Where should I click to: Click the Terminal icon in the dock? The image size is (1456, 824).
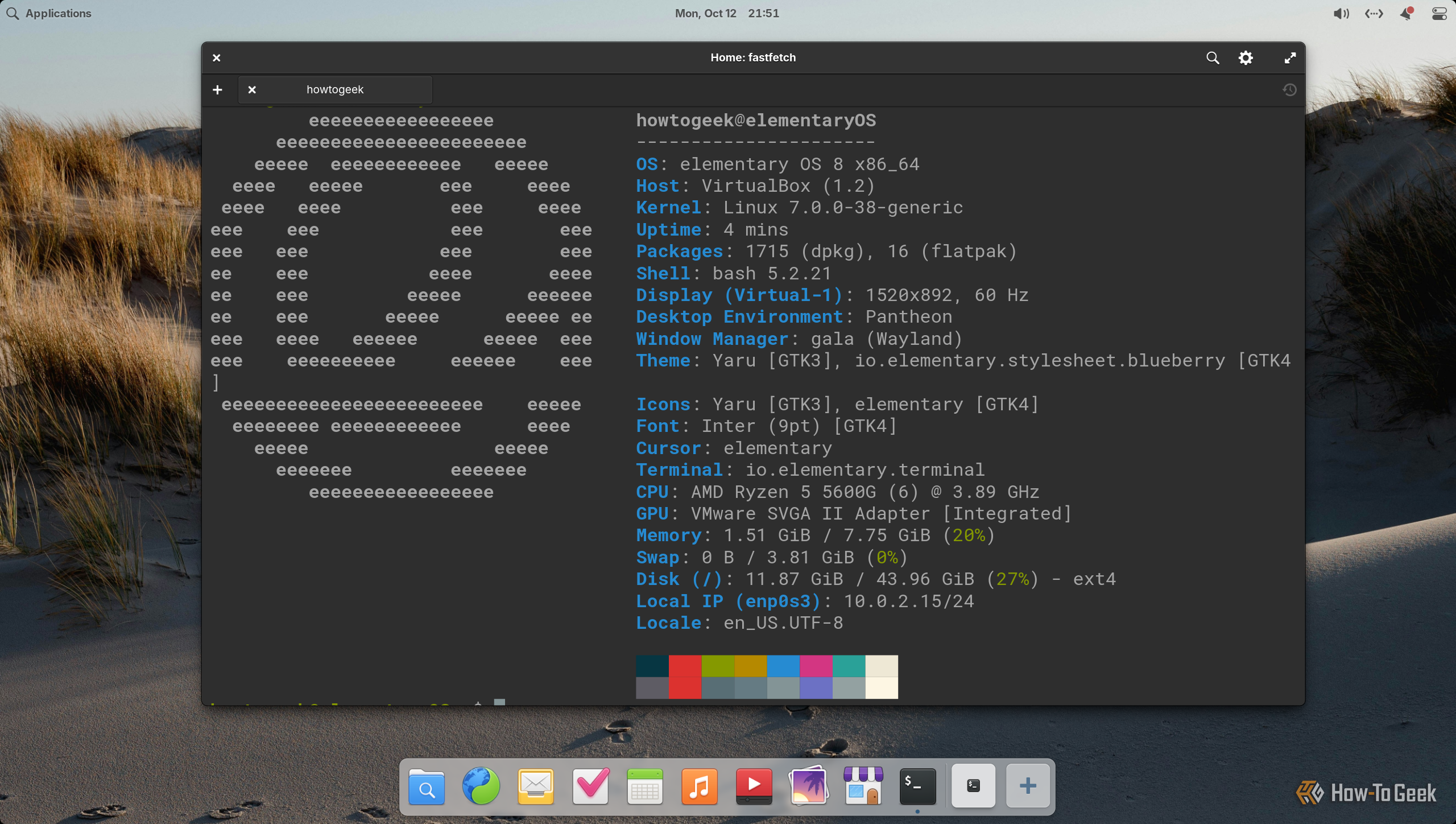coord(917,786)
